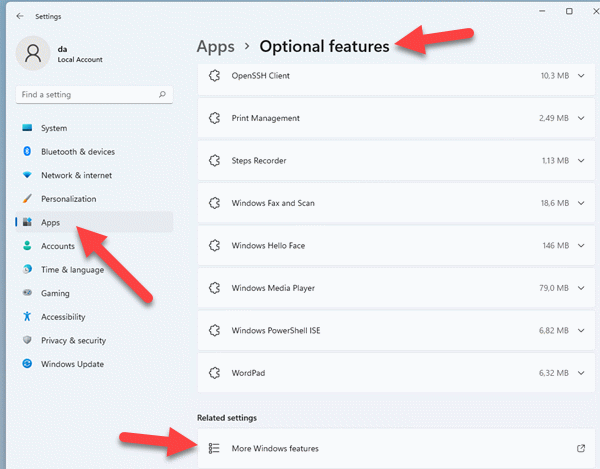Open Time & language settings
Image resolution: width=600 pixels, height=469 pixels.
tap(94, 270)
